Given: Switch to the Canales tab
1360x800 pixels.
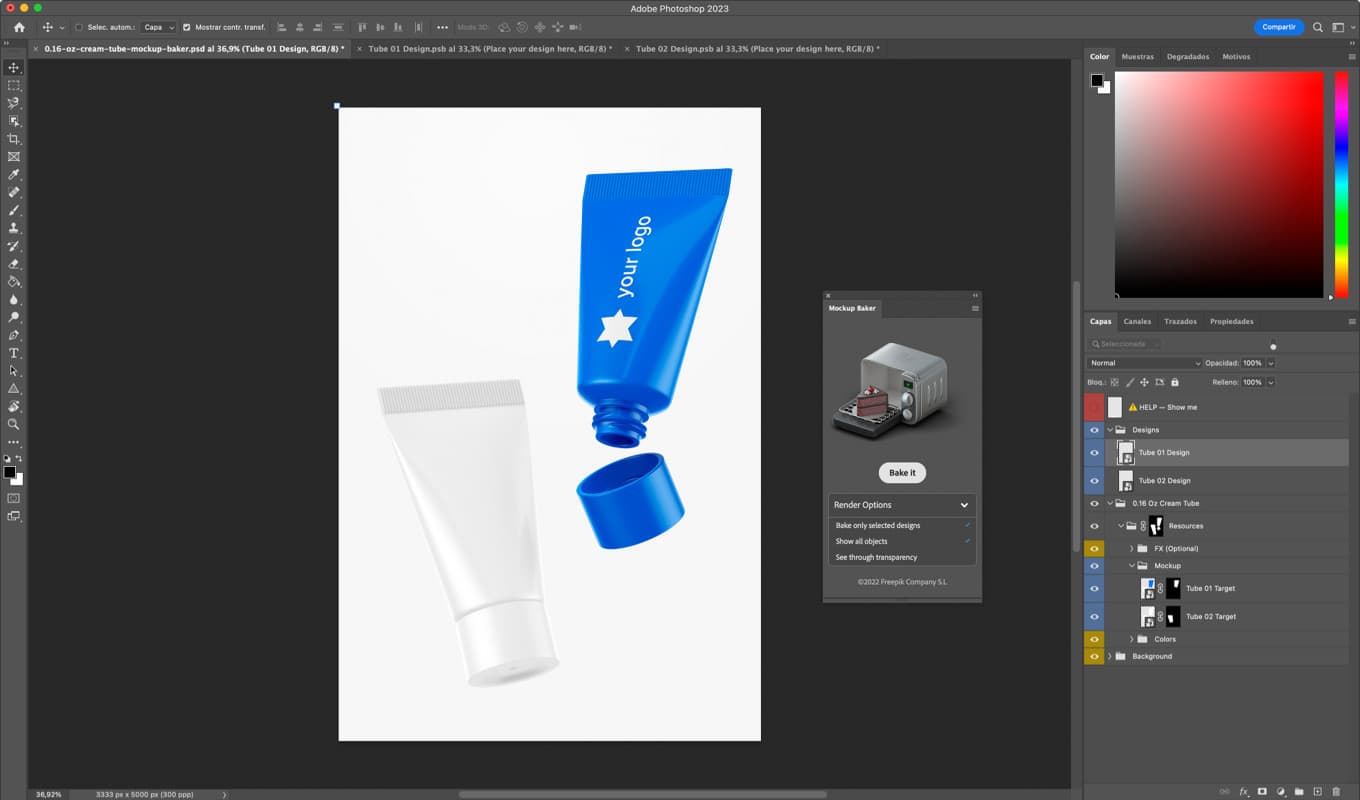Looking at the screenshot, I should 1137,321.
